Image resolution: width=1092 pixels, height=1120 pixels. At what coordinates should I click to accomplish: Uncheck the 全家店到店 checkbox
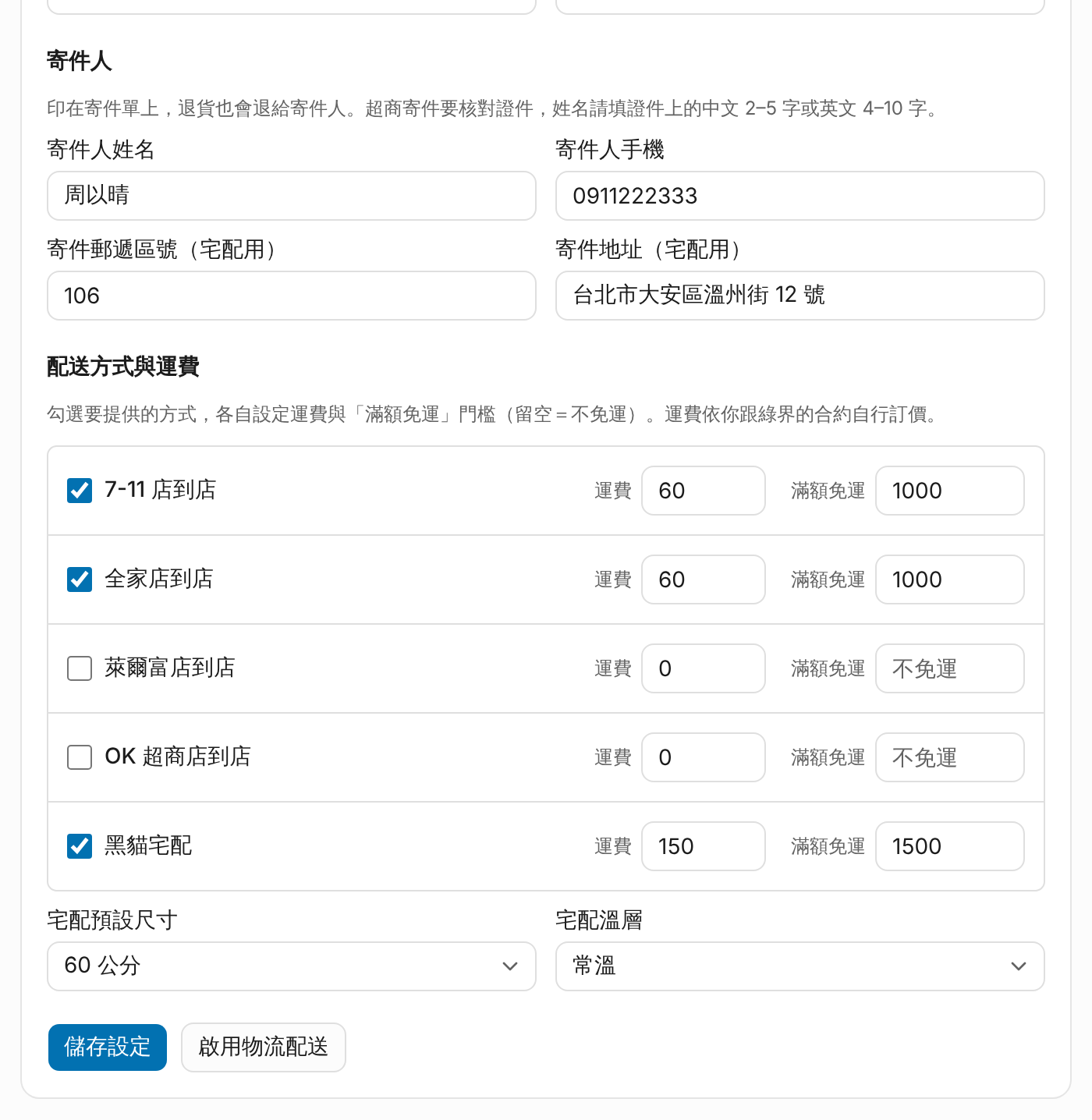click(x=80, y=579)
